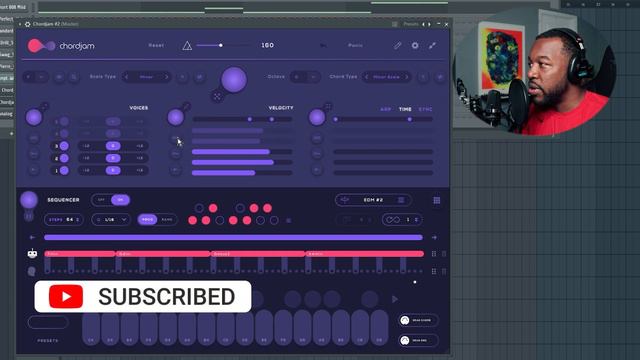Click the dice icon after Chord Type

tap(440, 77)
